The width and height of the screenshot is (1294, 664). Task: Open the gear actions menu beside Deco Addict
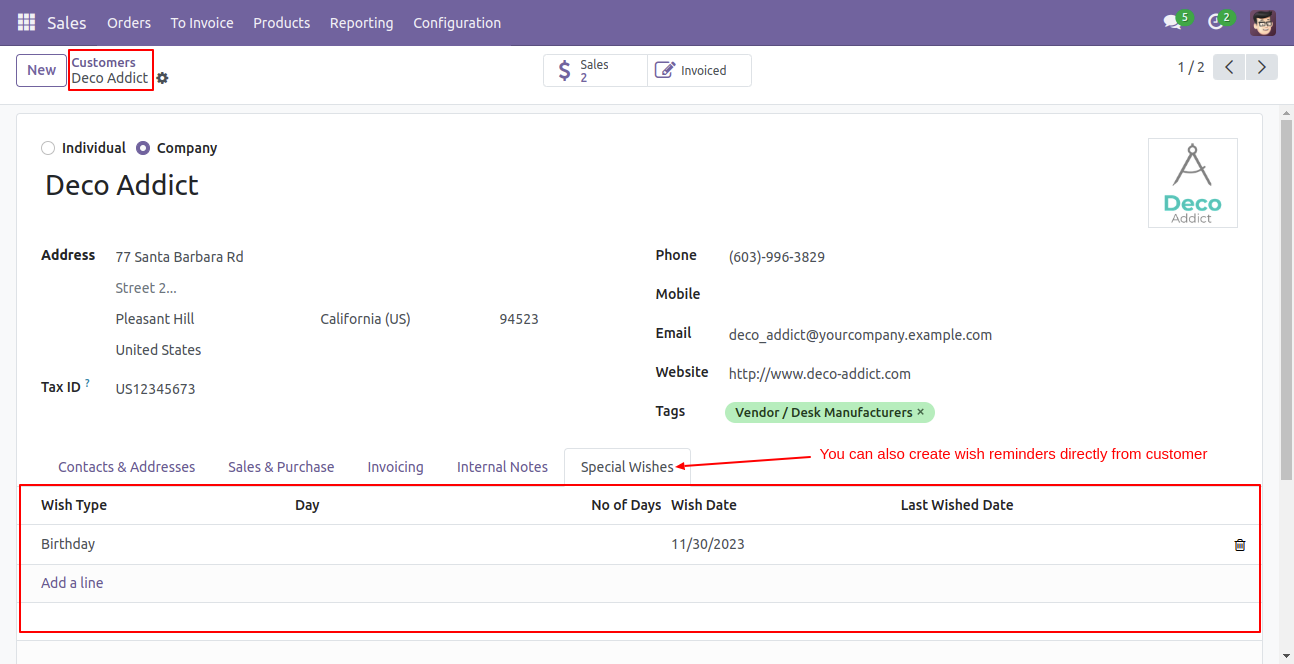[162, 78]
